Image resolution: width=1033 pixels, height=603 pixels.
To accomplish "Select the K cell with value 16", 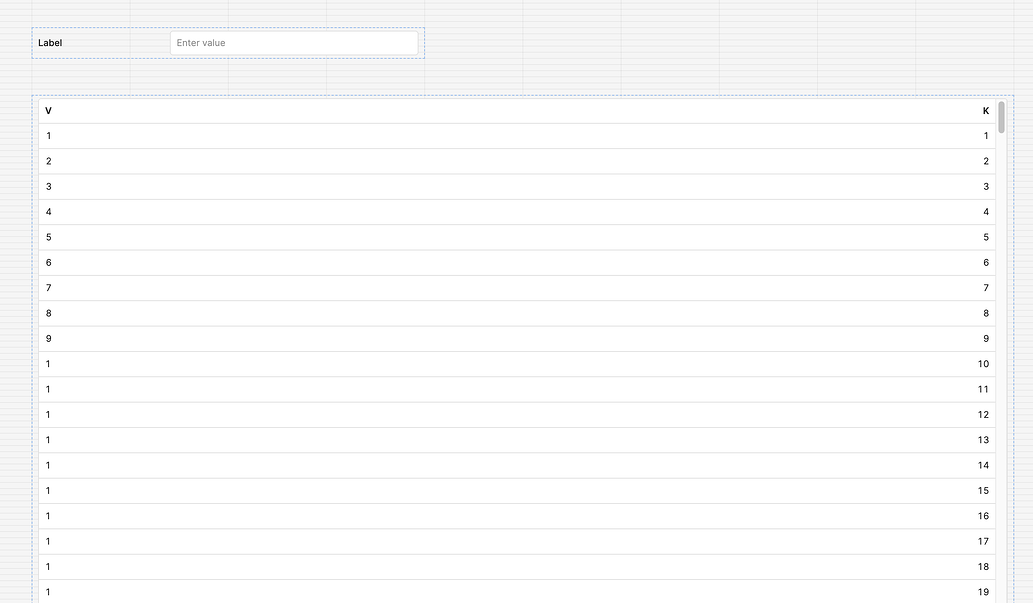I will (x=984, y=516).
